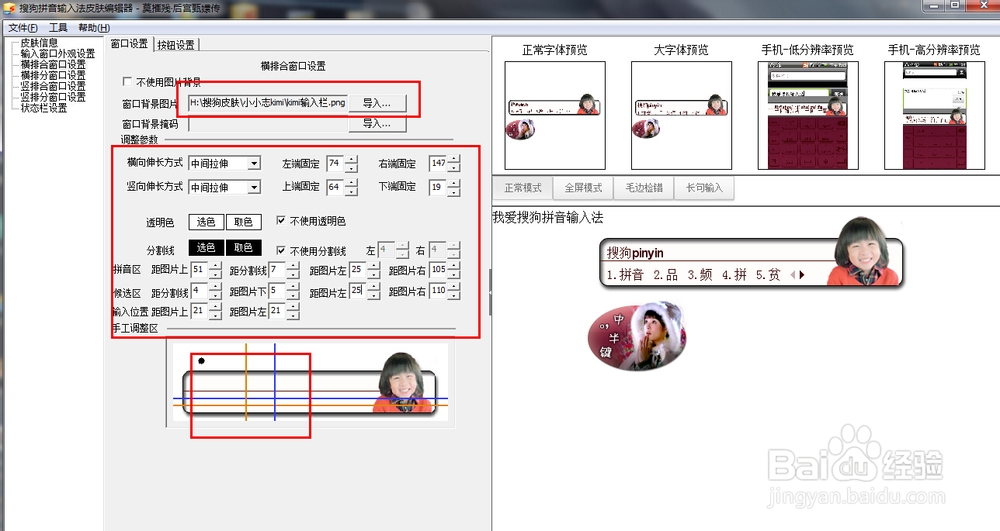Viewport: 1000px width, 531px height.
Task: Select 状态栏设置 tree item
Action: [x=43, y=108]
